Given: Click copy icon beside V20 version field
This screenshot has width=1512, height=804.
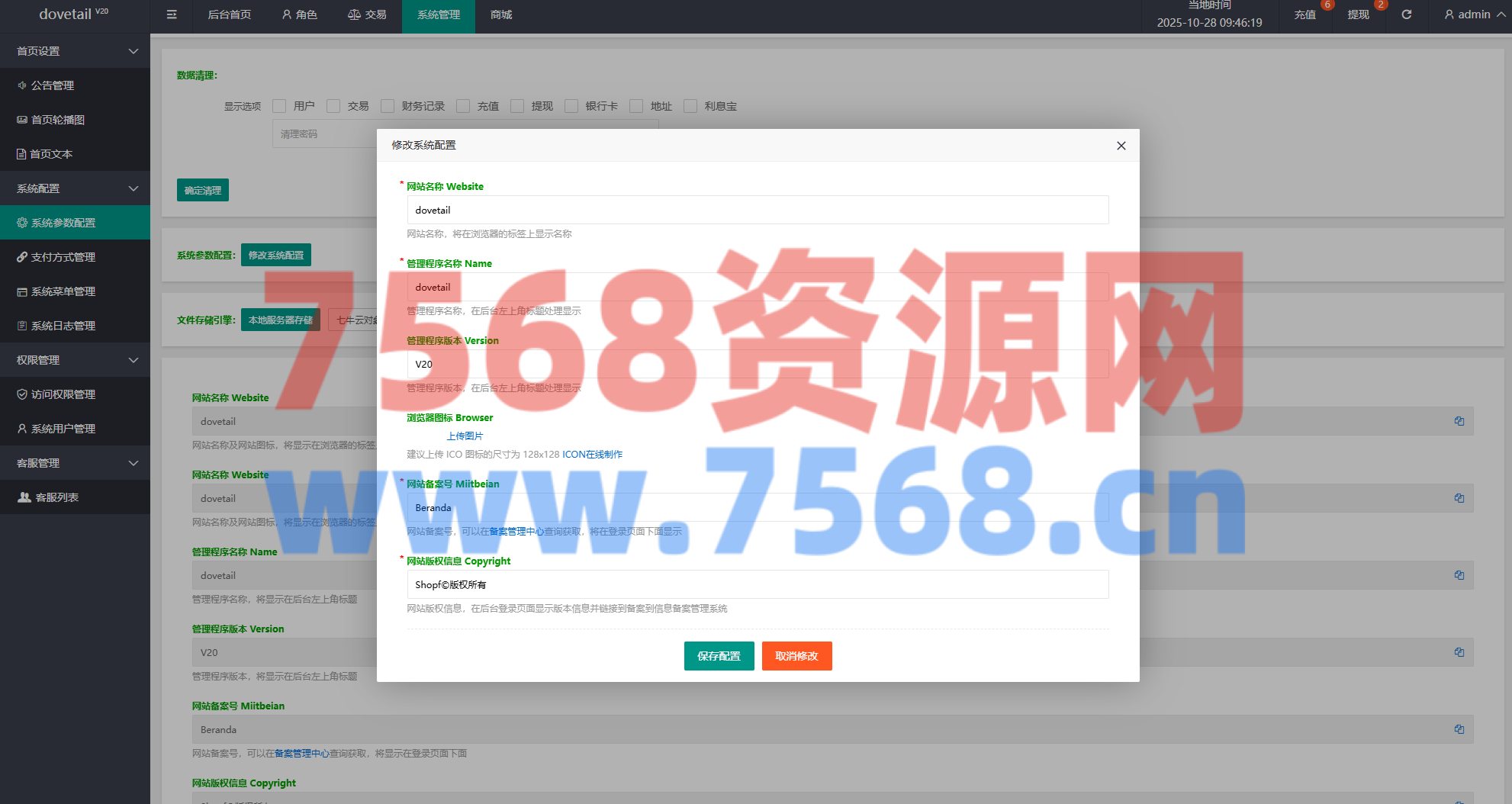Looking at the screenshot, I should (x=1459, y=652).
